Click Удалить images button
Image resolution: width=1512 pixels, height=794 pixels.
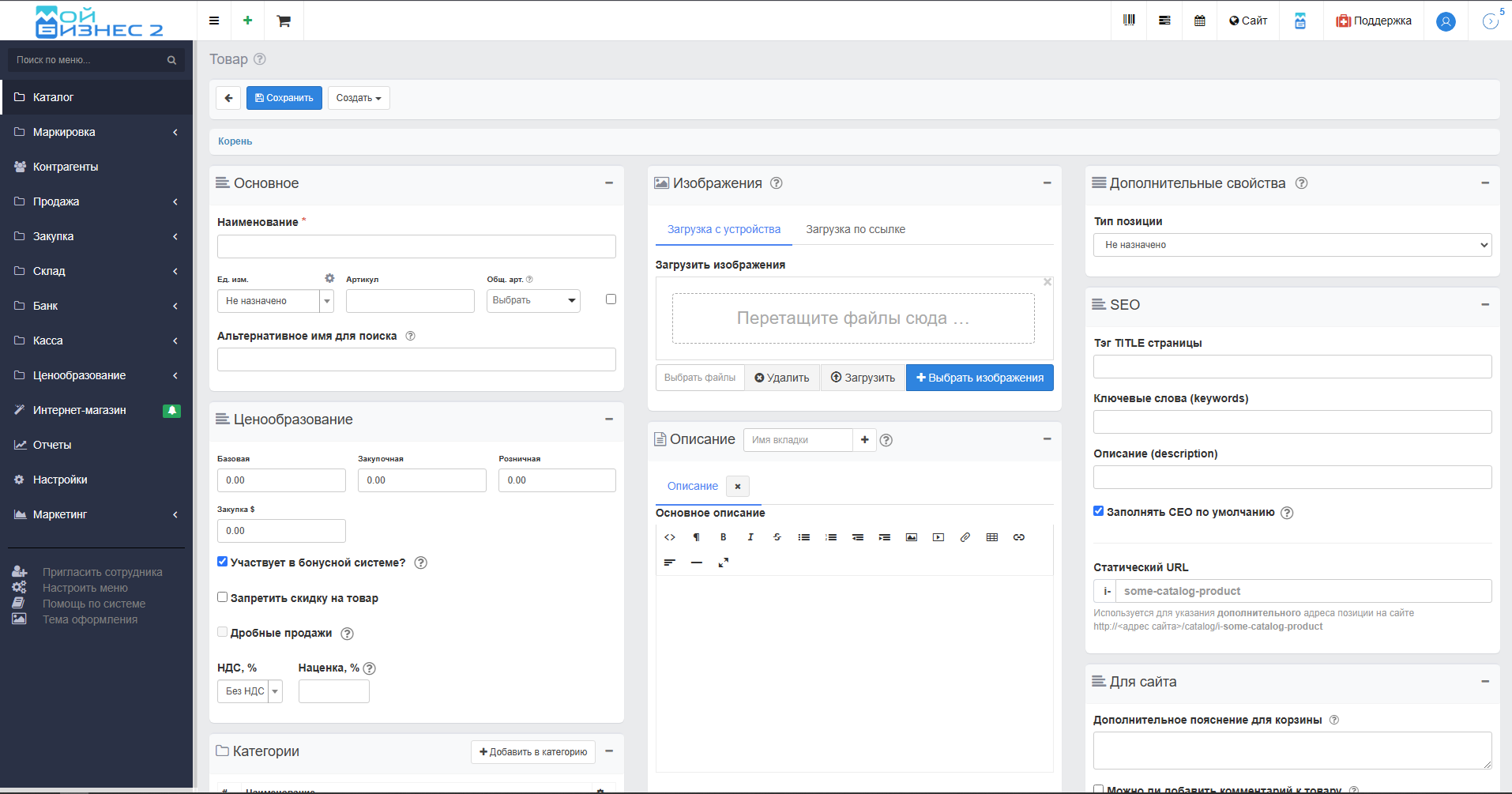pyautogui.click(x=782, y=378)
